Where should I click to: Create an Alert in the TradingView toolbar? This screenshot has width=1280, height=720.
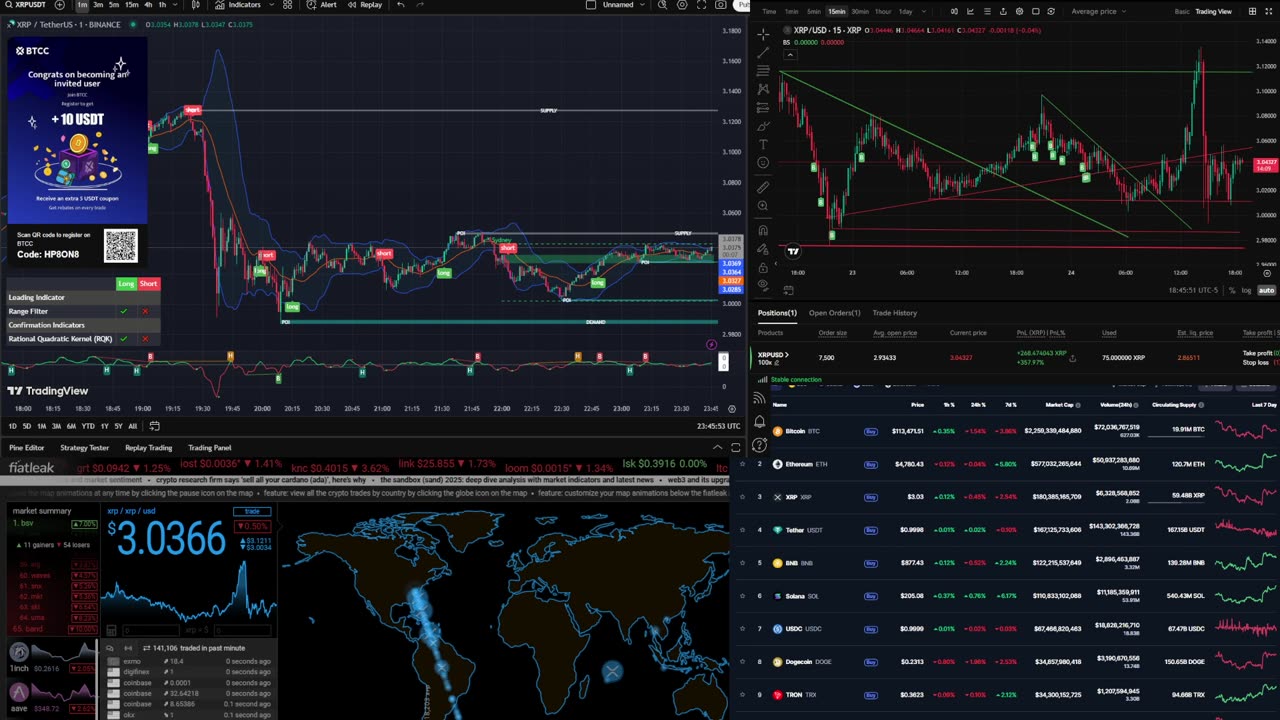[321, 4]
